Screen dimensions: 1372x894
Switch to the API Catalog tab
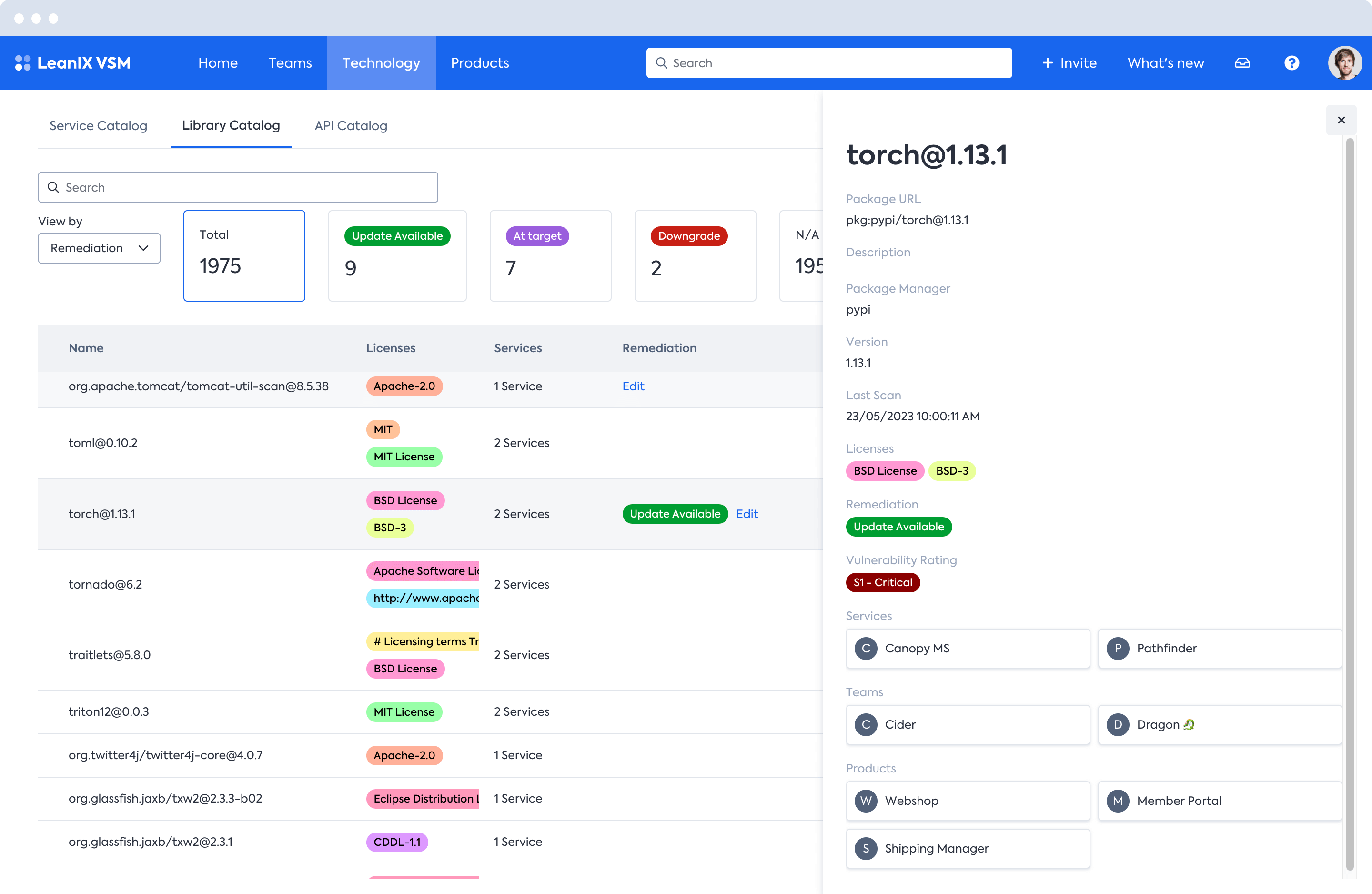coord(351,126)
